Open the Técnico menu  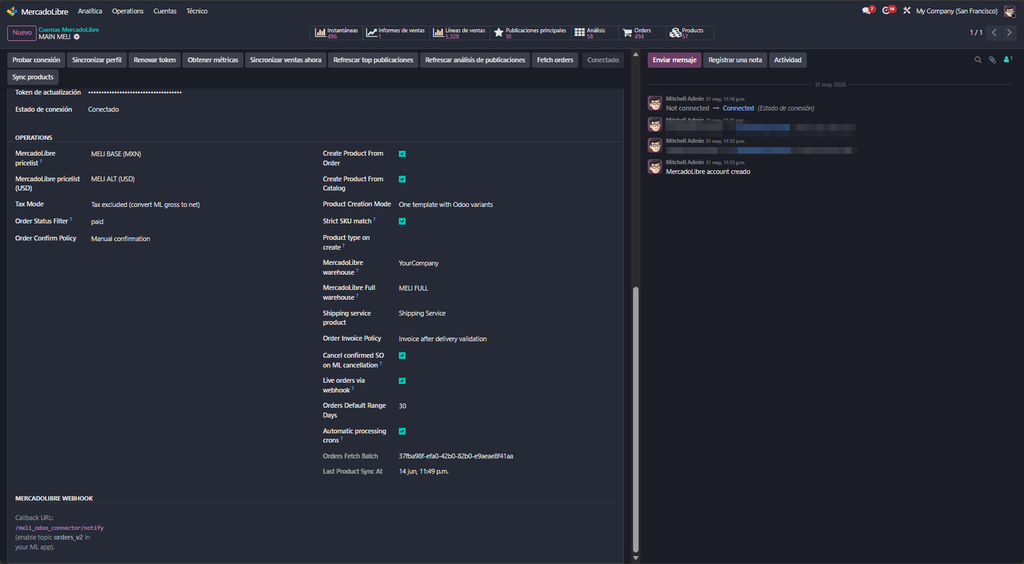197,11
